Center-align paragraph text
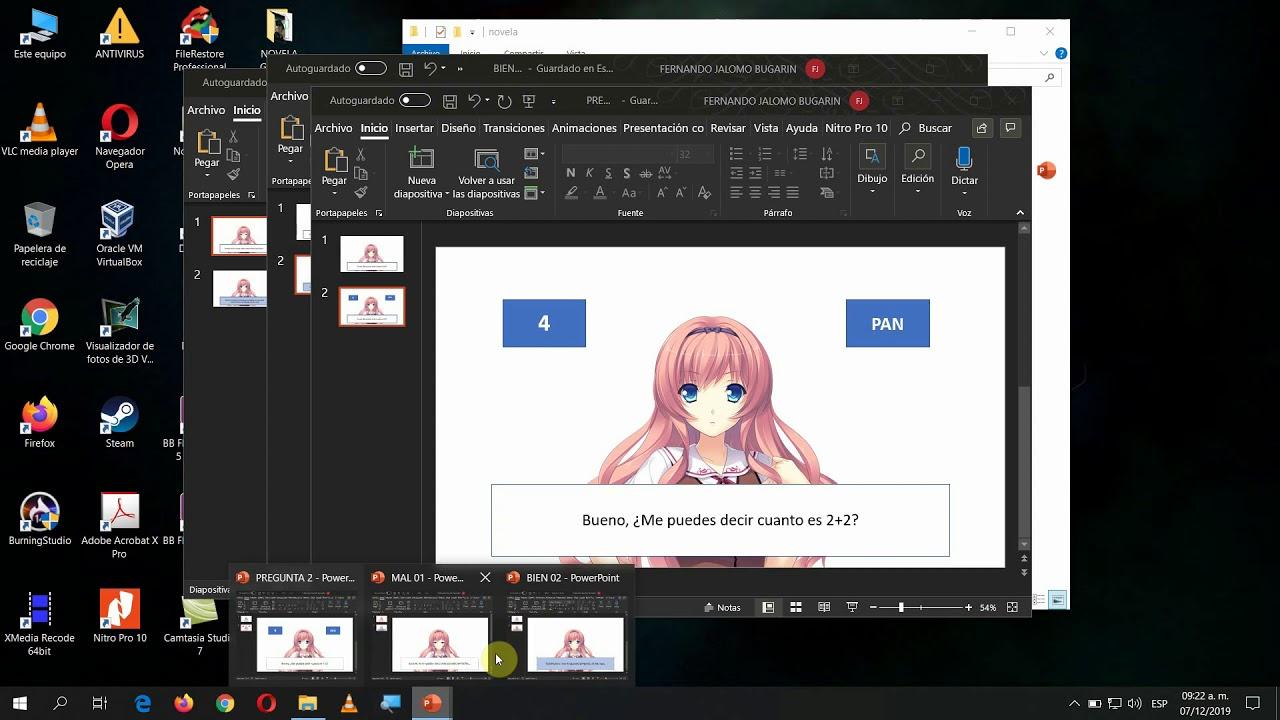Screen dimensions: 1280x720 click(x=755, y=192)
